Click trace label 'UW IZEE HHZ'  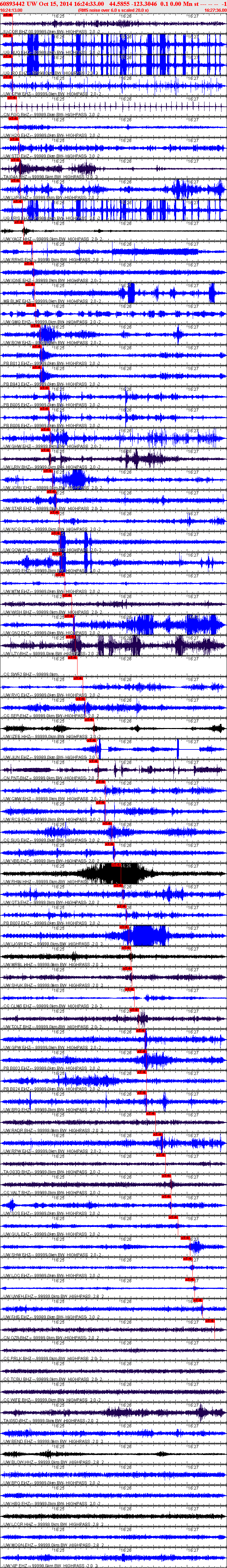[17, 737]
